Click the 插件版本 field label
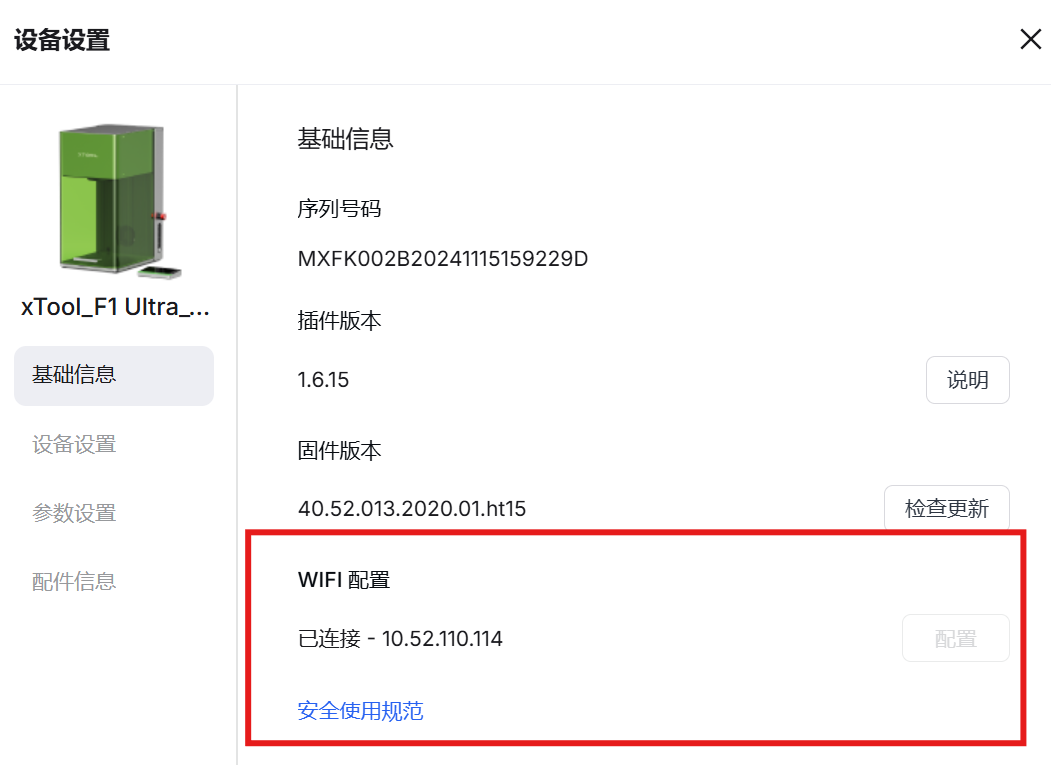The width and height of the screenshot is (1051, 765). 340,320
